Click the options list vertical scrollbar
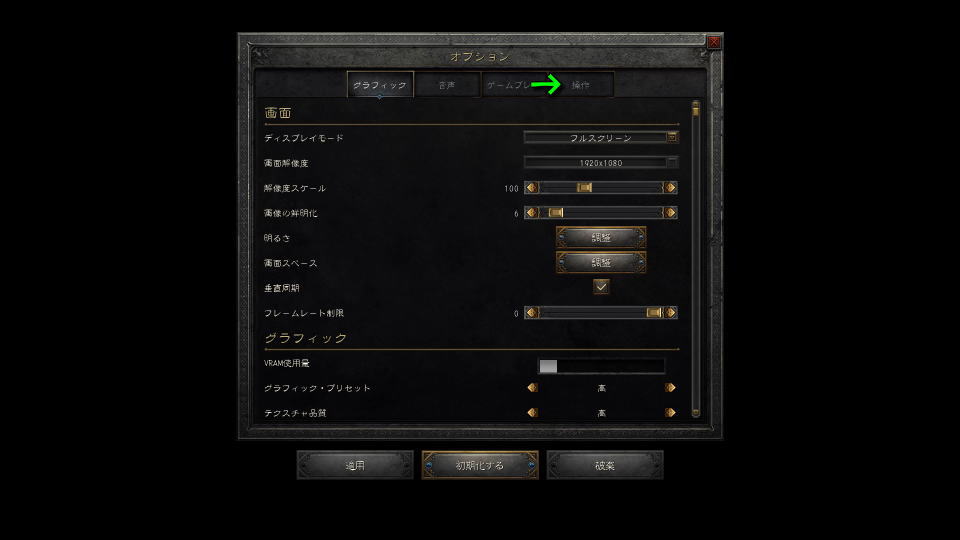Viewport: 960px width, 540px height. pos(696,260)
